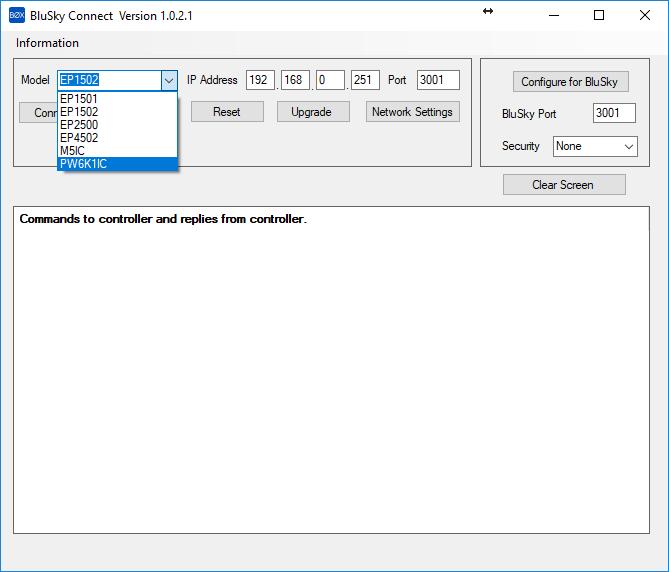Click first IP address octet field
Image resolution: width=669 pixels, height=572 pixels.
click(x=260, y=80)
